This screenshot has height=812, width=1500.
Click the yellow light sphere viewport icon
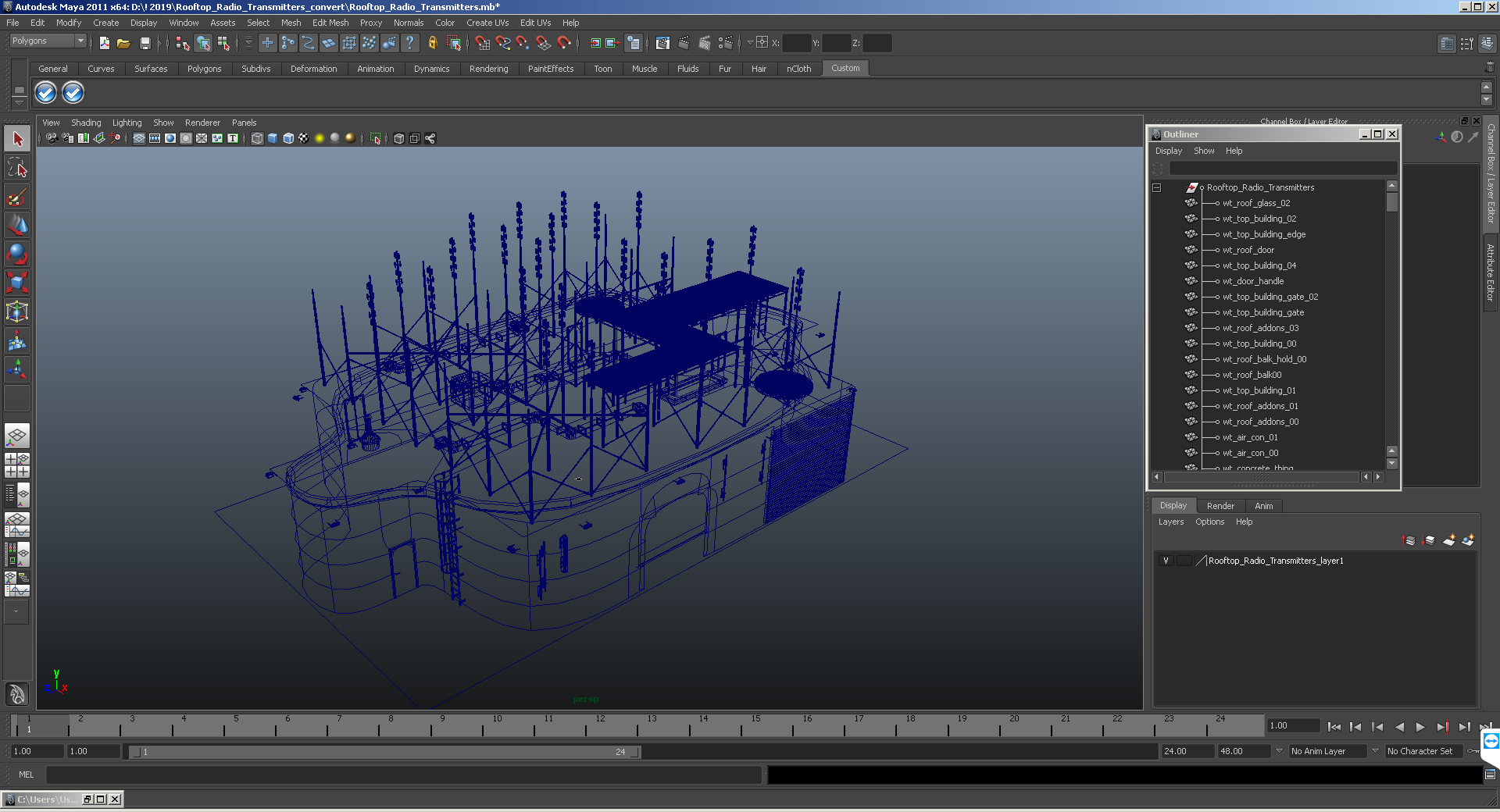[x=320, y=138]
